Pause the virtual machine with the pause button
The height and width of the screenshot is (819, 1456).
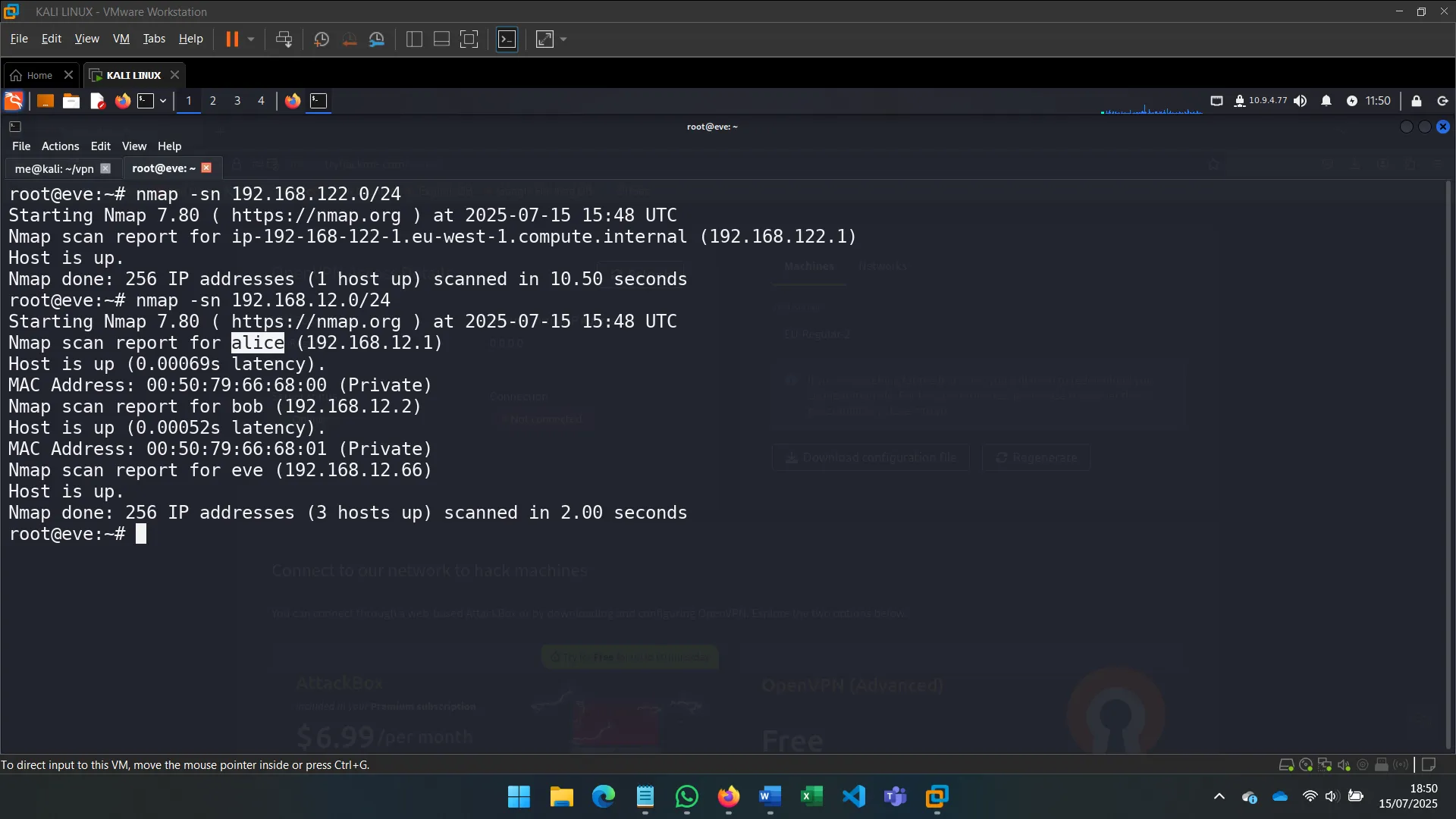pyautogui.click(x=233, y=39)
